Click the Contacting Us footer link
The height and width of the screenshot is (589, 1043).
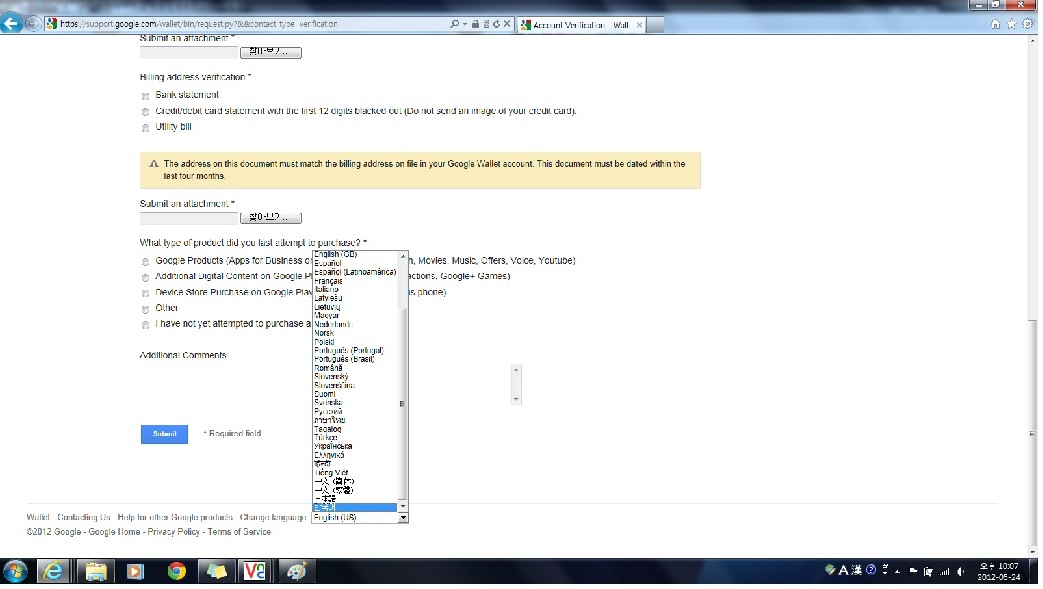coord(84,517)
